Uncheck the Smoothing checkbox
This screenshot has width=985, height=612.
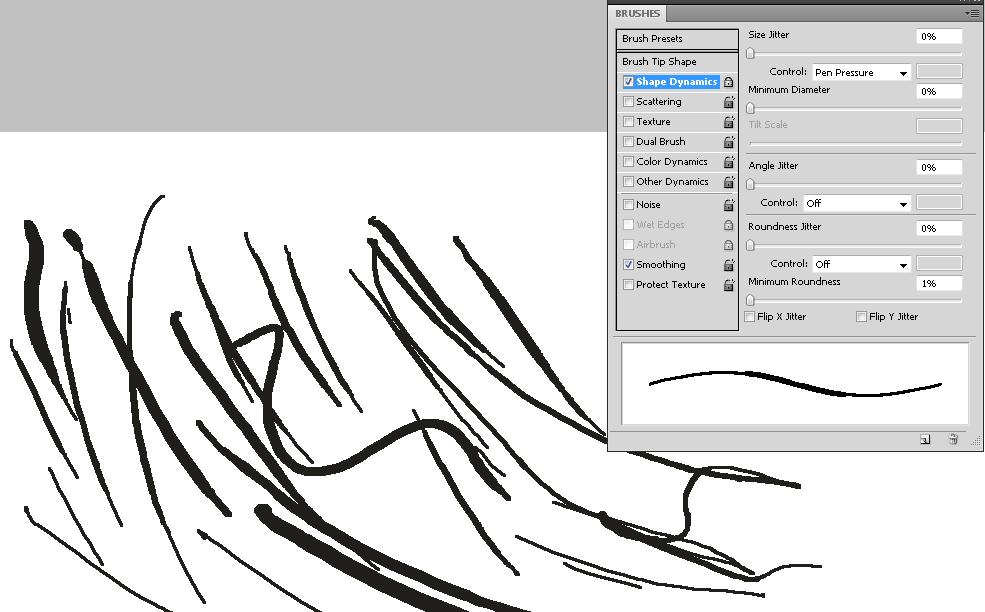pos(628,265)
